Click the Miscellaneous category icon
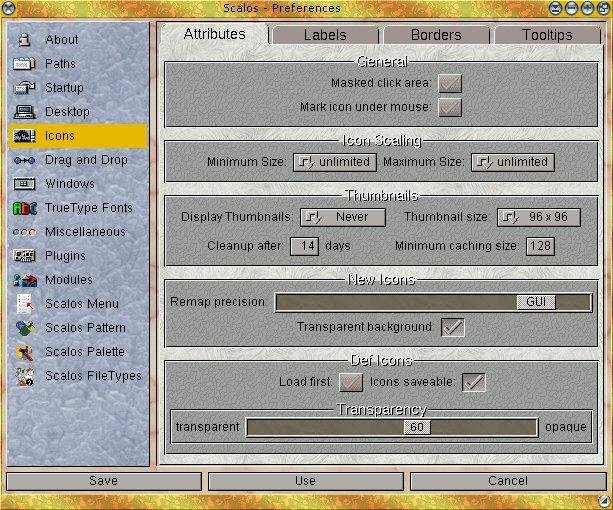This screenshot has height=510, width=613. click(x=24, y=232)
